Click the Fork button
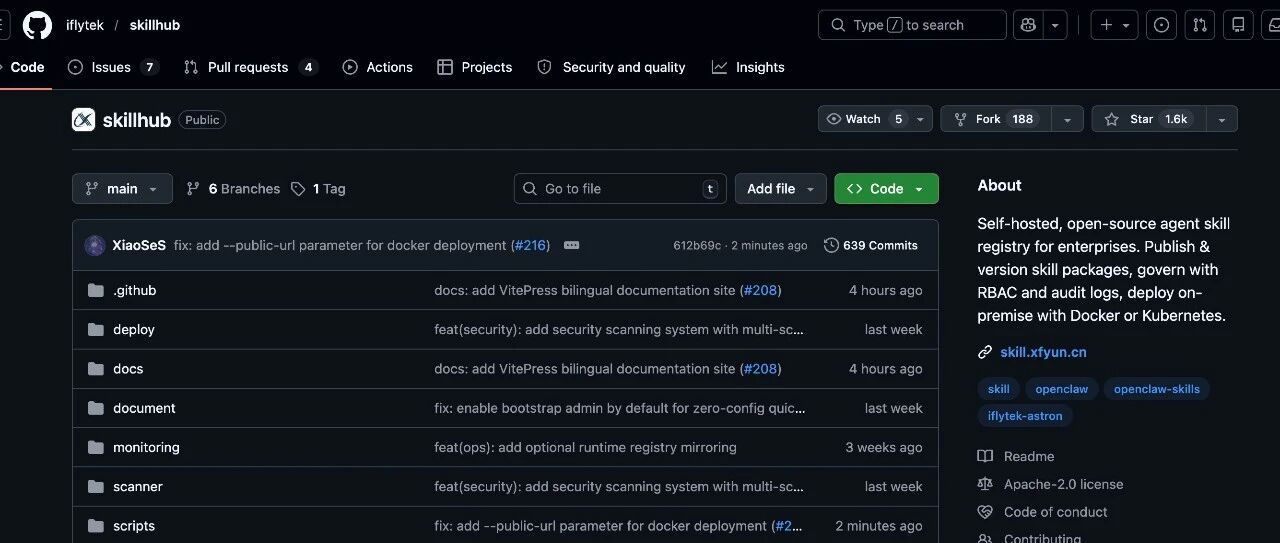 [996, 119]
